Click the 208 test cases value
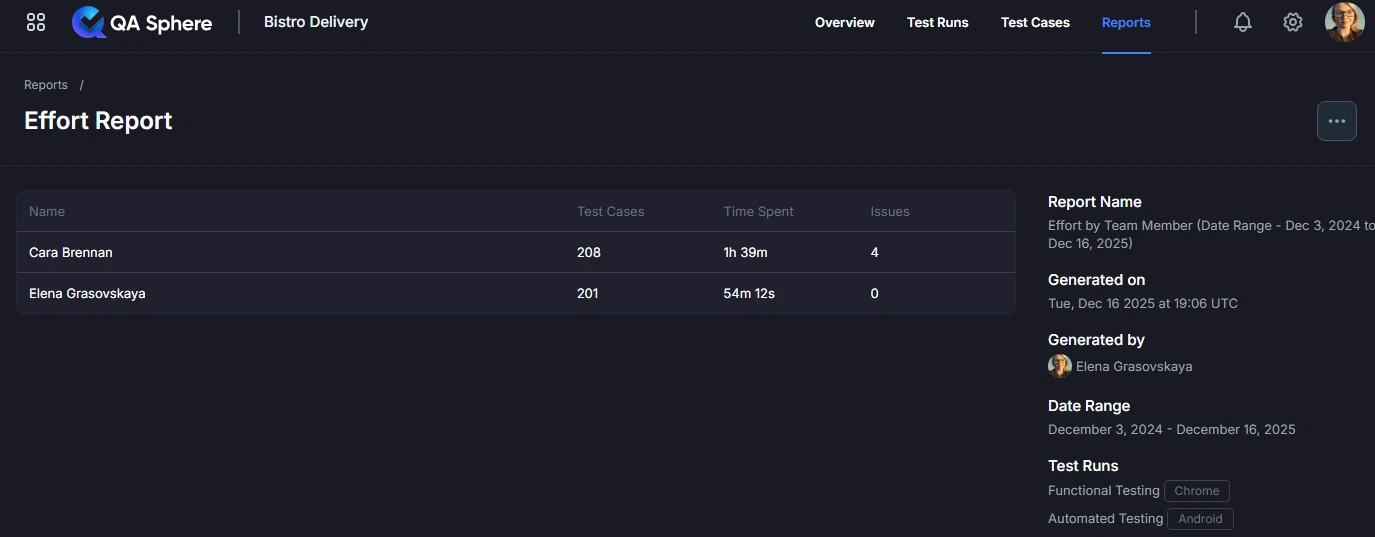 [589, 252]
